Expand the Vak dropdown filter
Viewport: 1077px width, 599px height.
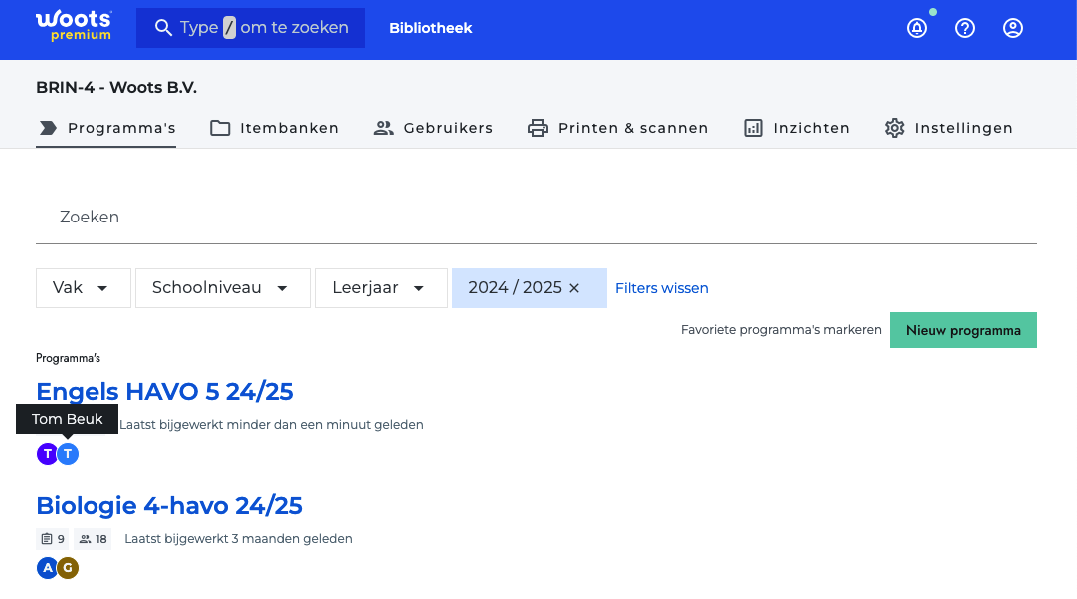pyautogui.click(x=83, y=288)
